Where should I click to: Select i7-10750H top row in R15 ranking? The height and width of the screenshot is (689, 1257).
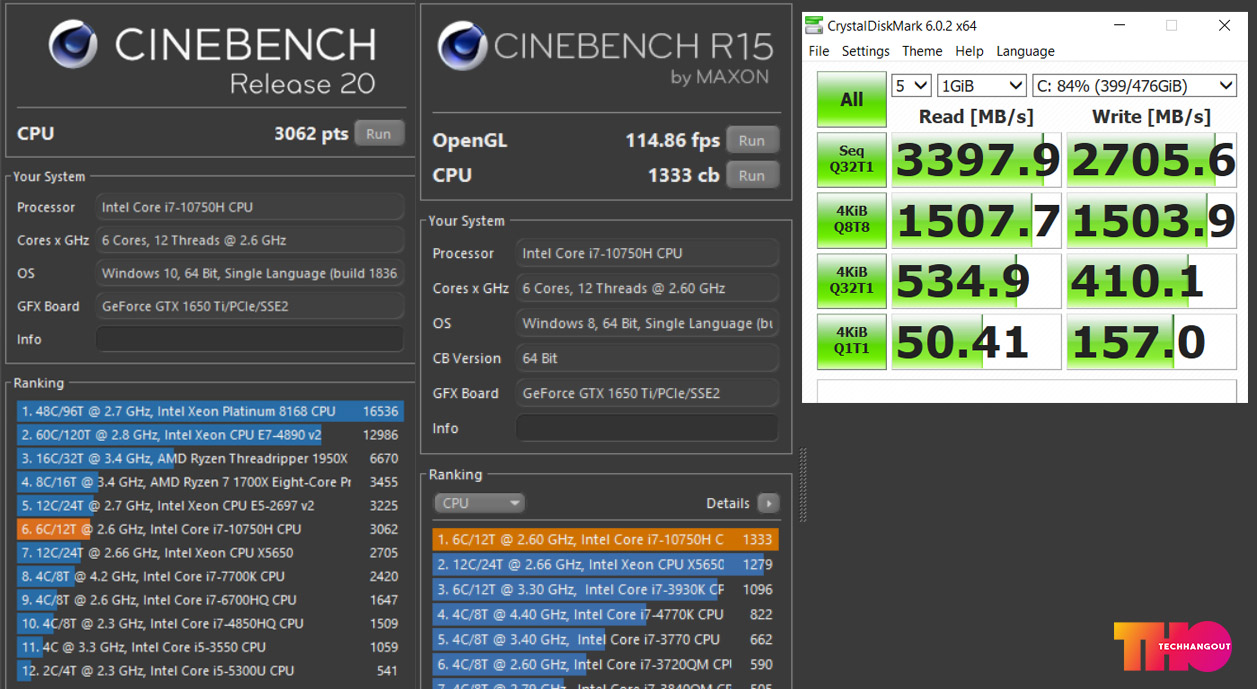click(x=605, y=539)
